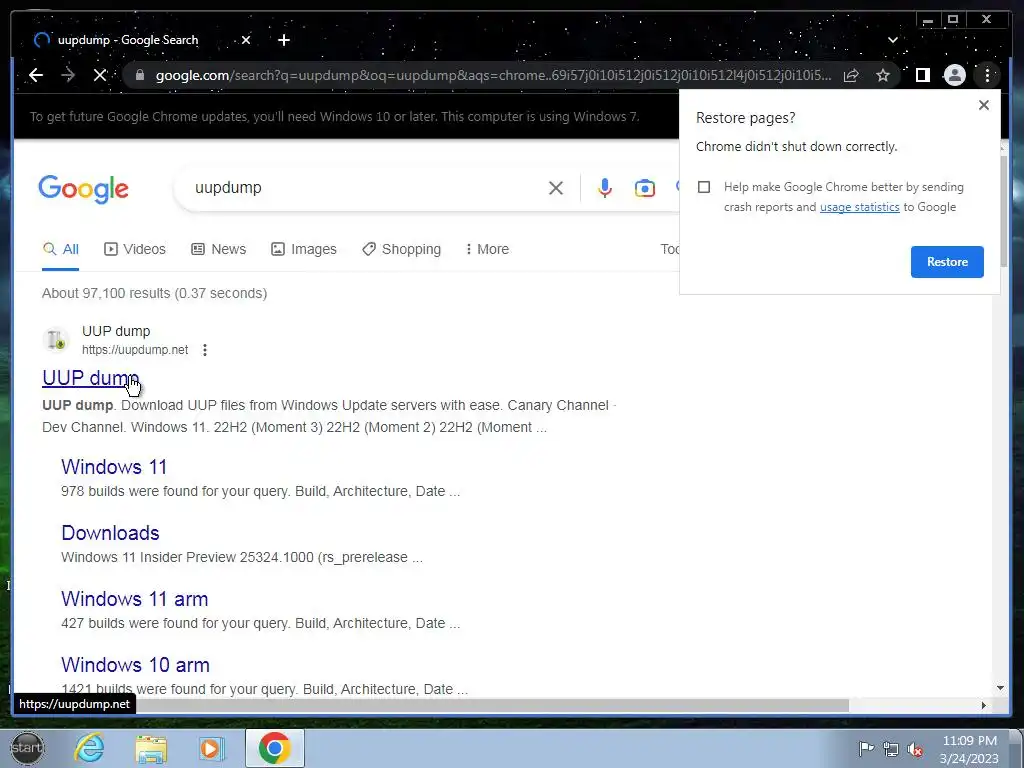Open Chrome three-dot menu

(987, 75)
